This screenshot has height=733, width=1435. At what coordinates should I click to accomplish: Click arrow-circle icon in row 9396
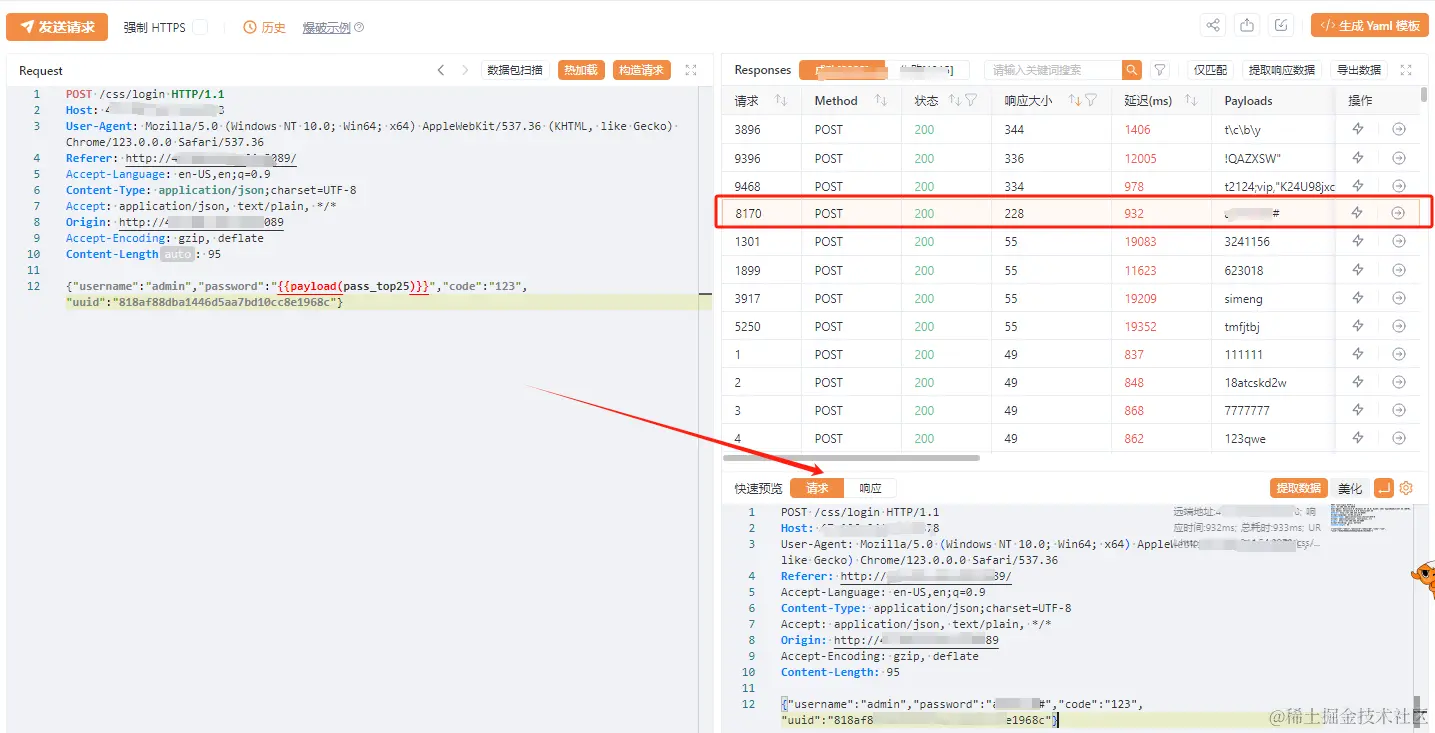click(x=1399, y=158)
